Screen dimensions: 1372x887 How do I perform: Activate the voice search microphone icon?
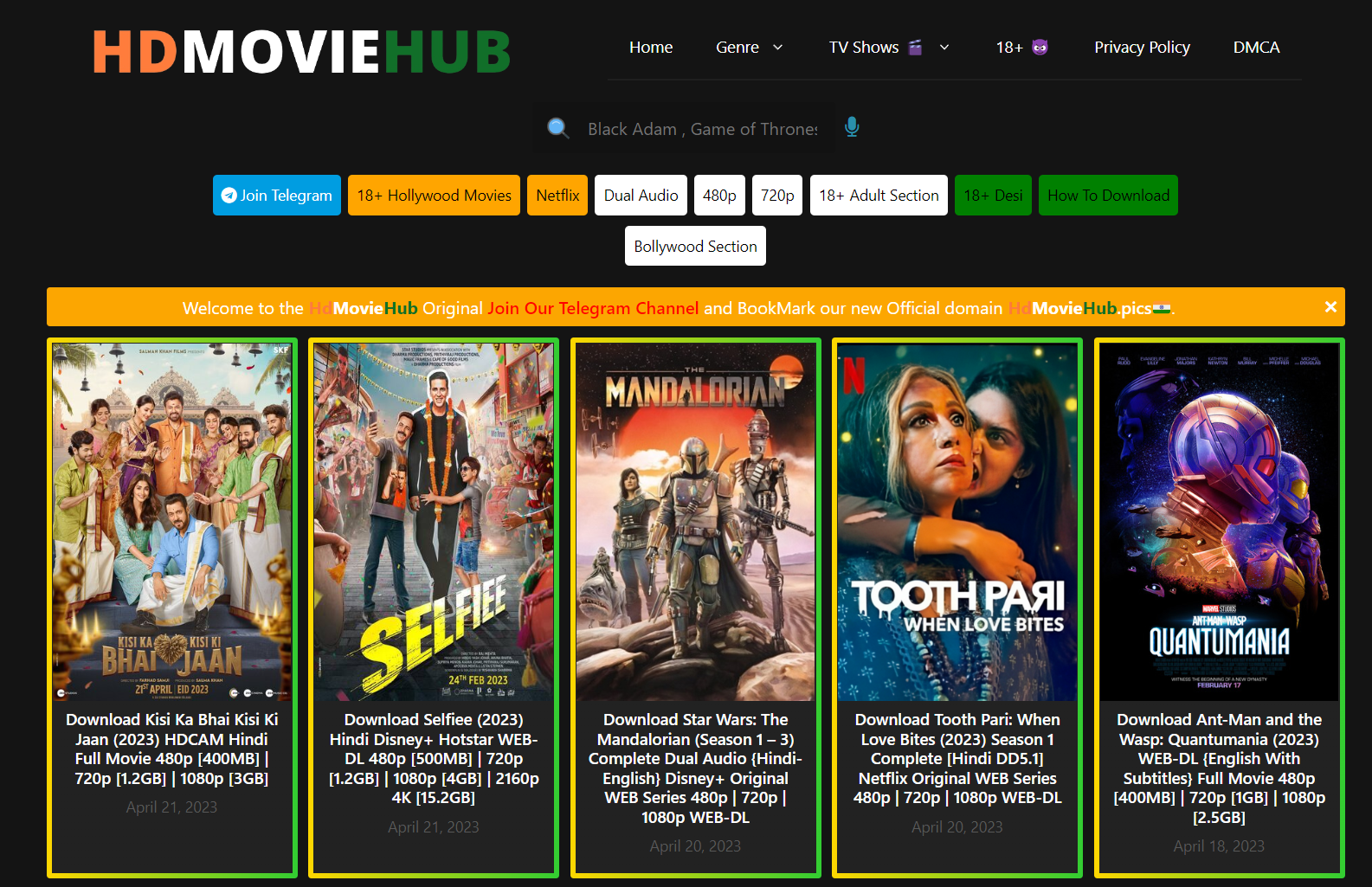(852, 127)
